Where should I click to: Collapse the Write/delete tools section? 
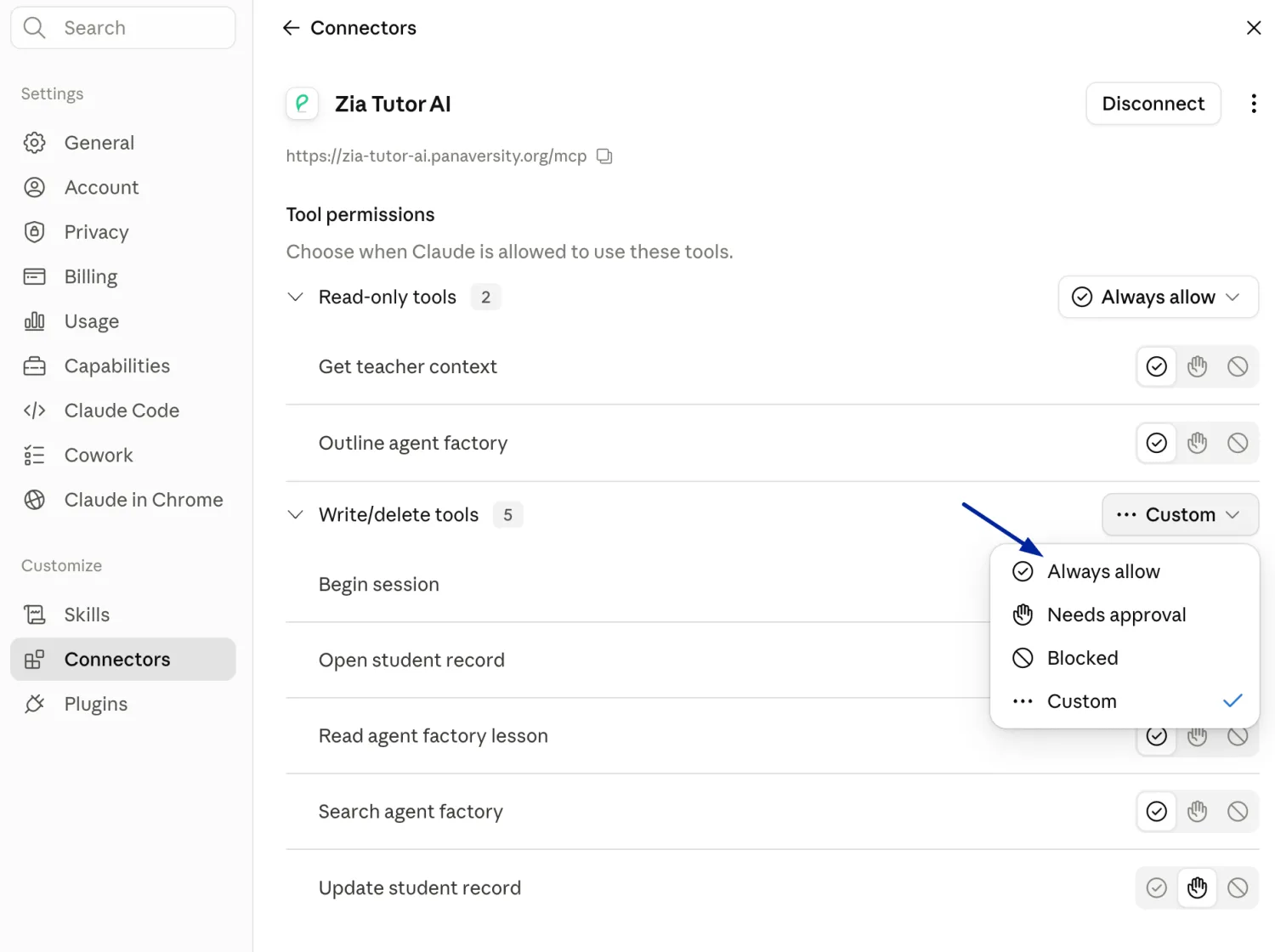click(295, 515)
